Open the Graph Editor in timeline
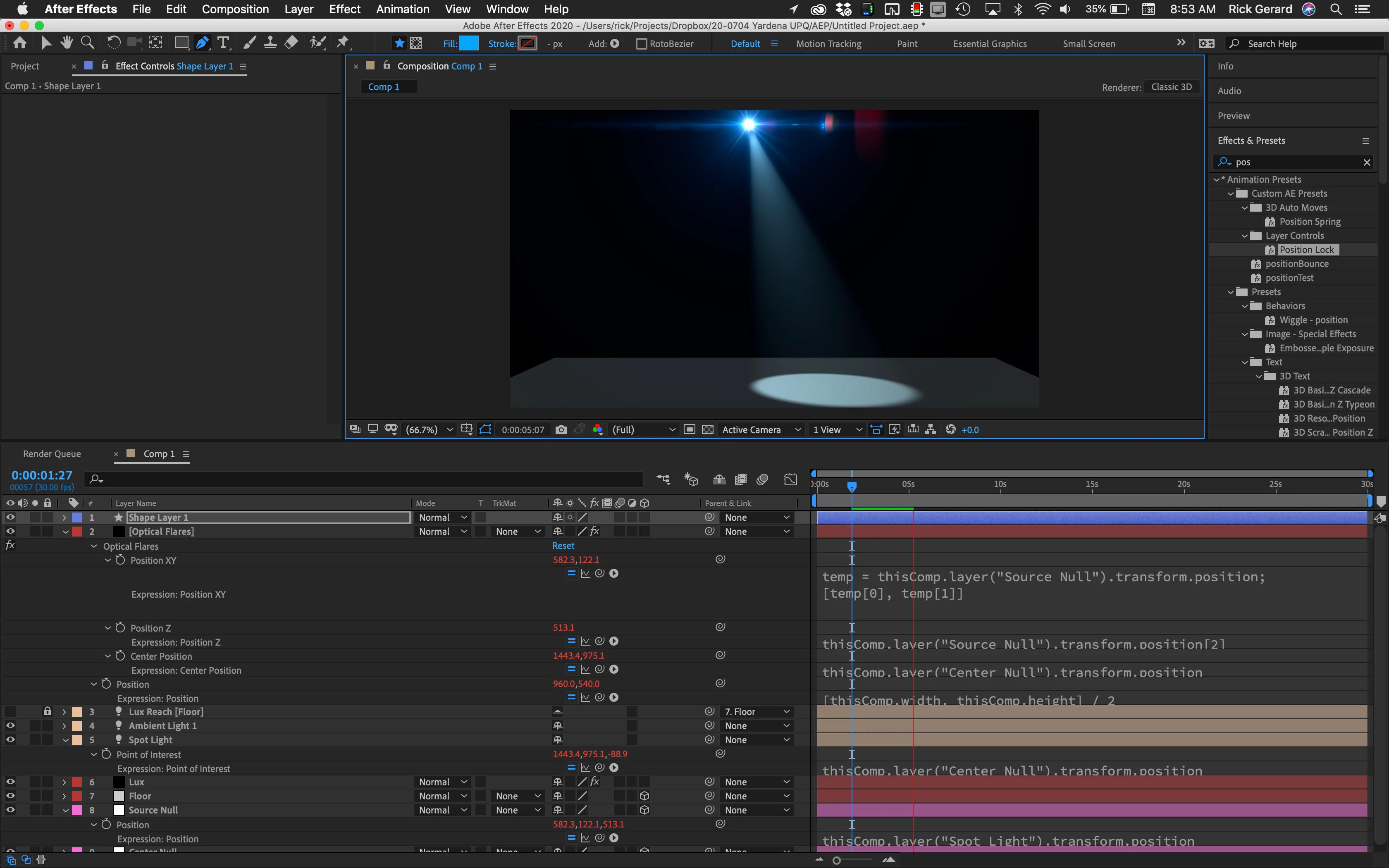 (x=790, y=479)
